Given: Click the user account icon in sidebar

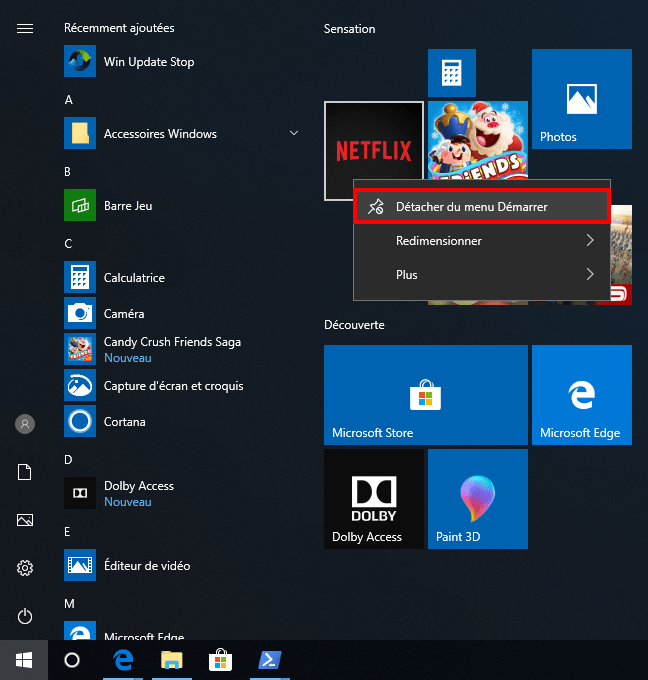Looking at the screenshot, I should [25, 424].
